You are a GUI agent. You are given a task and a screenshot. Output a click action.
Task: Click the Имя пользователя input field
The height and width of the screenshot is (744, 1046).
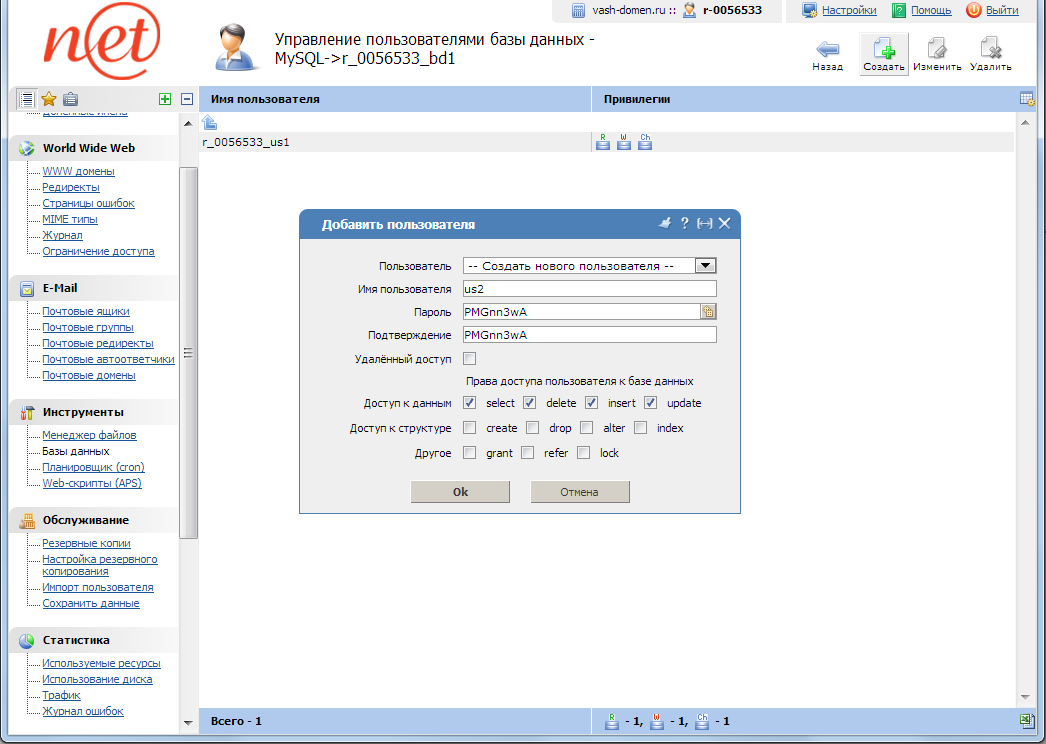point(589,289)
